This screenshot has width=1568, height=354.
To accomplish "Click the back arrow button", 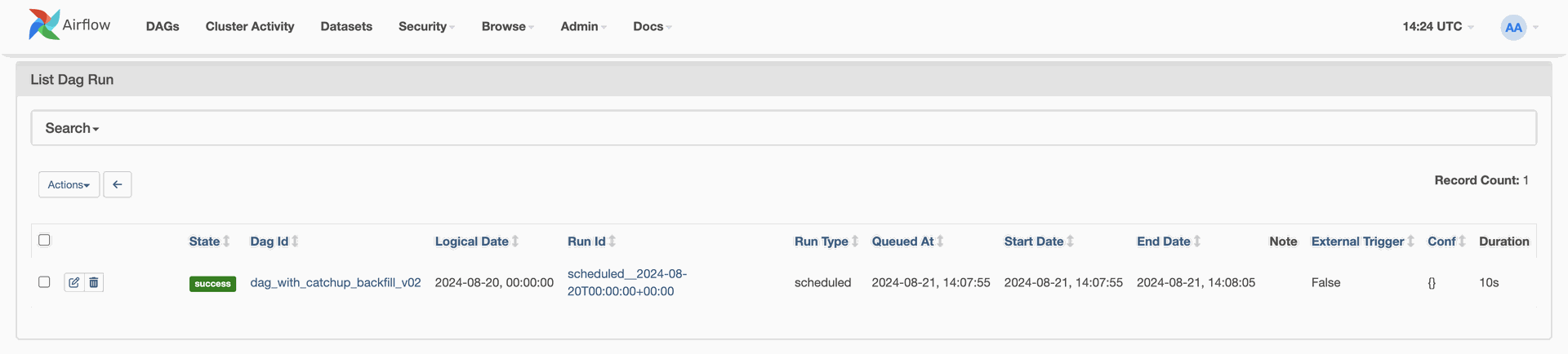I will click(x=118, y=184).
